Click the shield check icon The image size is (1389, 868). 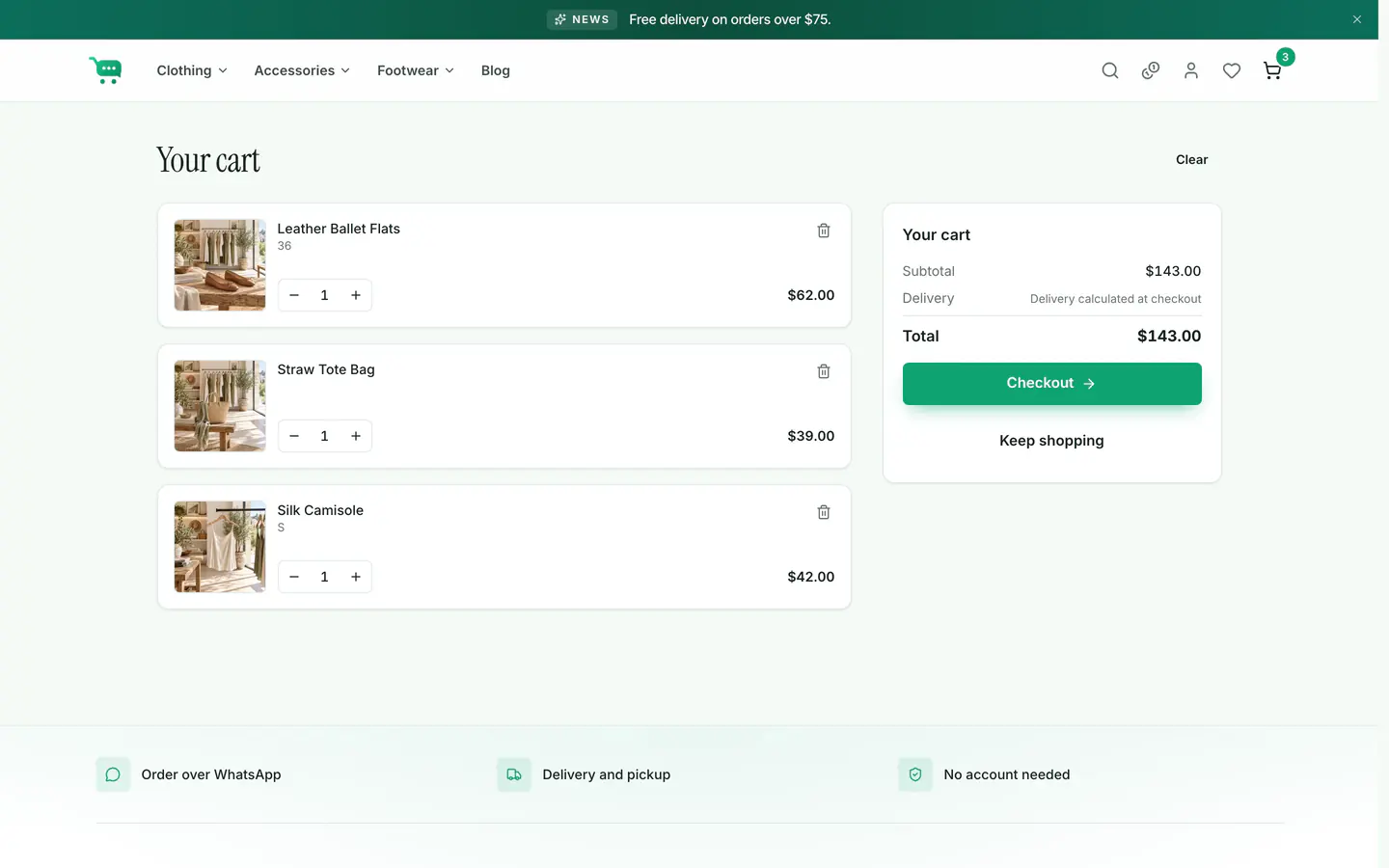[x=915, y=774]
